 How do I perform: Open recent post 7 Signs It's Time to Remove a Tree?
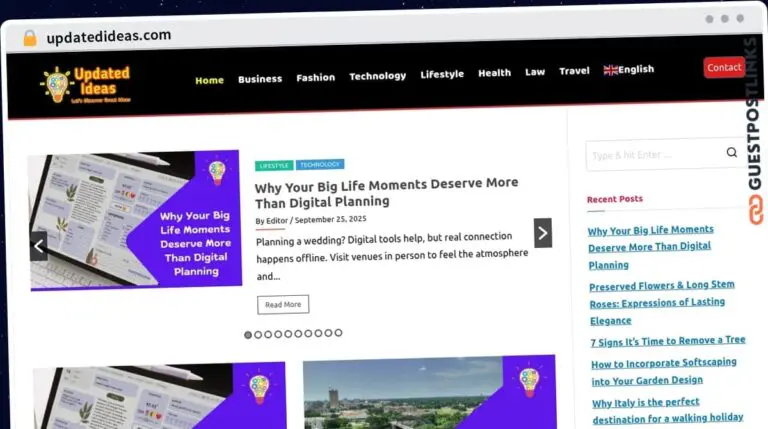point(668,341)
